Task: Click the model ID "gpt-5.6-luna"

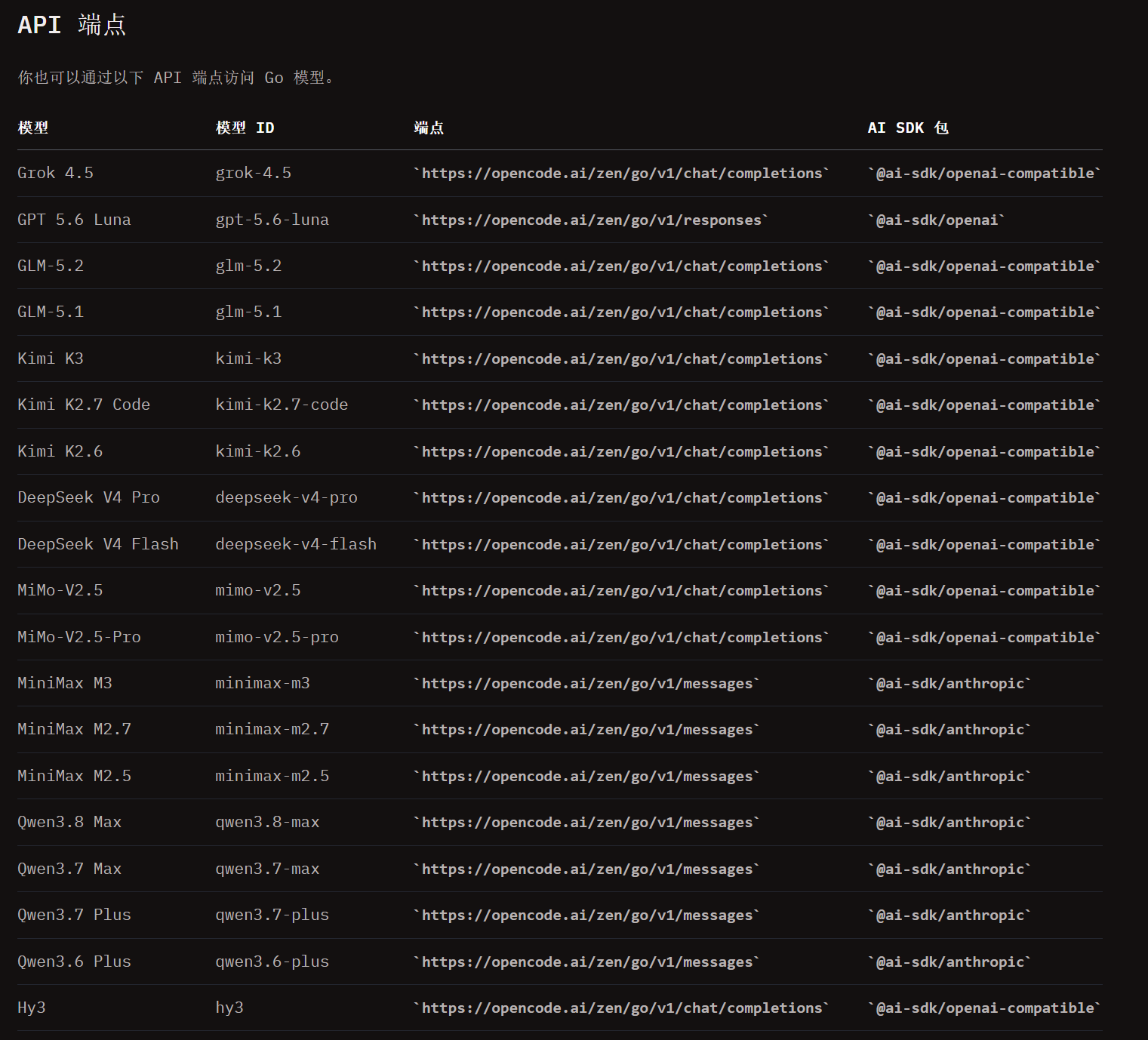Action: click(x=272, y=220)
